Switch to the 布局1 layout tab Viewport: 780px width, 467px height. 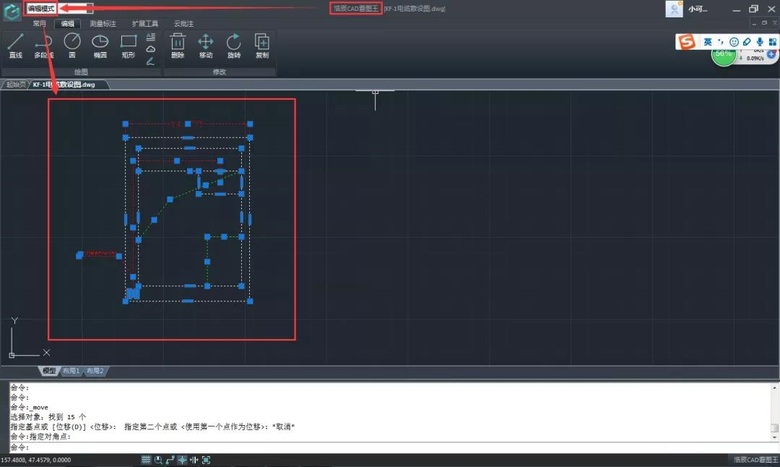click(71, 371)
